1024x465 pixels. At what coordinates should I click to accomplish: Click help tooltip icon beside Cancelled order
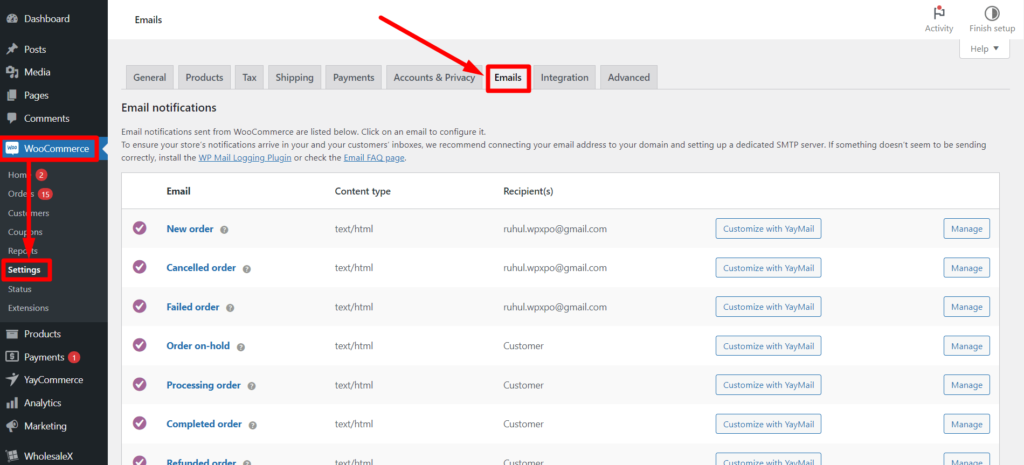247,268
